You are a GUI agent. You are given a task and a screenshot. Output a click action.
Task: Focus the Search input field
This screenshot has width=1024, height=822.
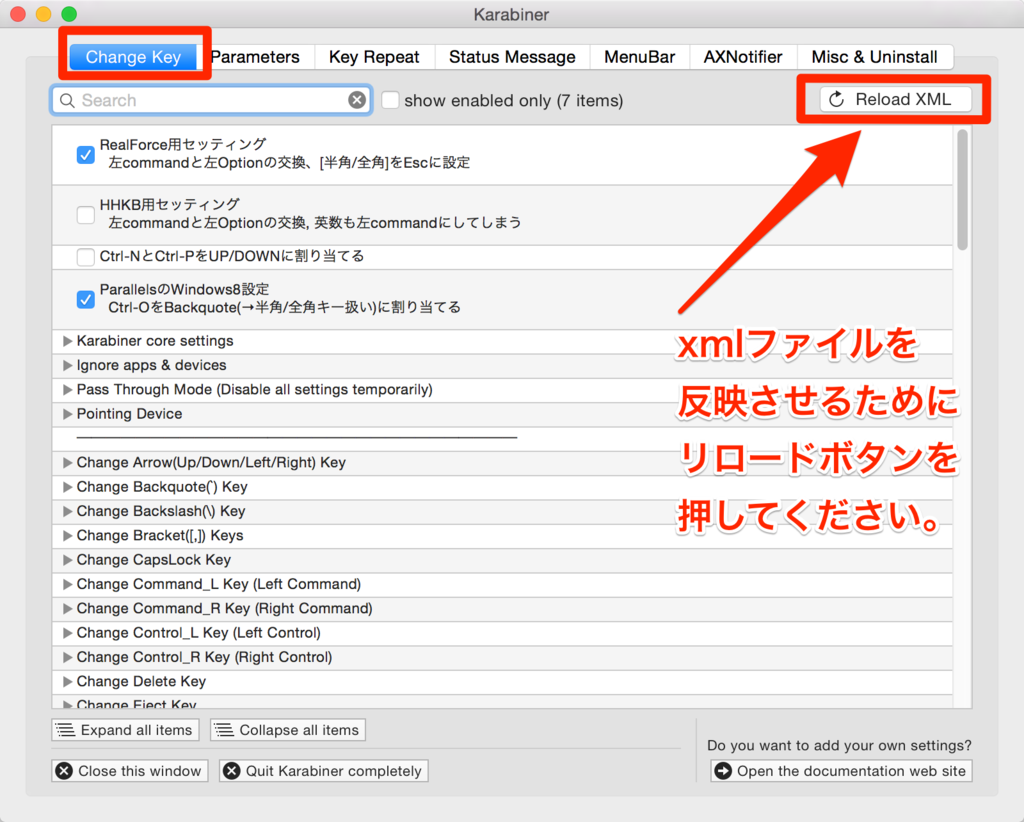211,100
